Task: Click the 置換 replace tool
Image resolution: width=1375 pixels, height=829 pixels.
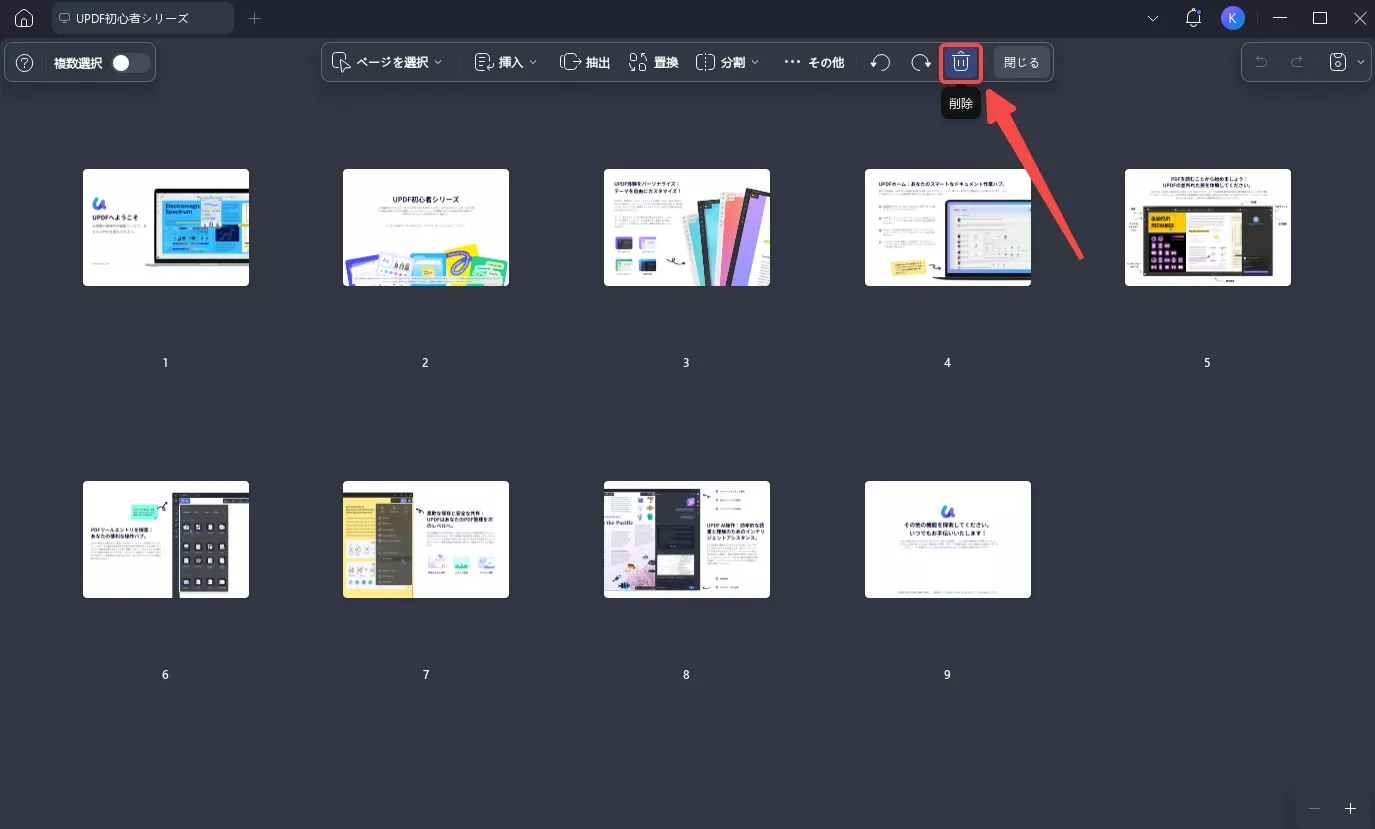Action: click(x=654, y=62)
